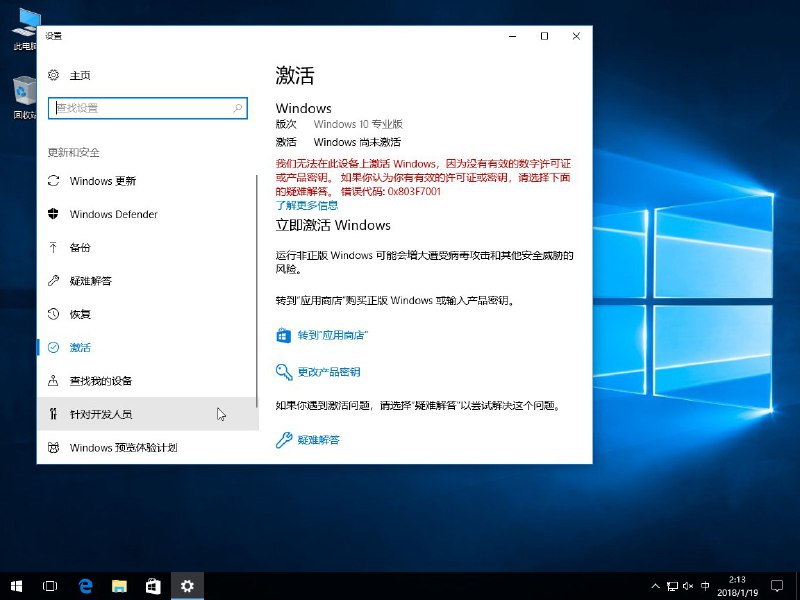Open 针对开发人员 section
Viewport: 800px width, 600px height.
click(x=147, y=414)
